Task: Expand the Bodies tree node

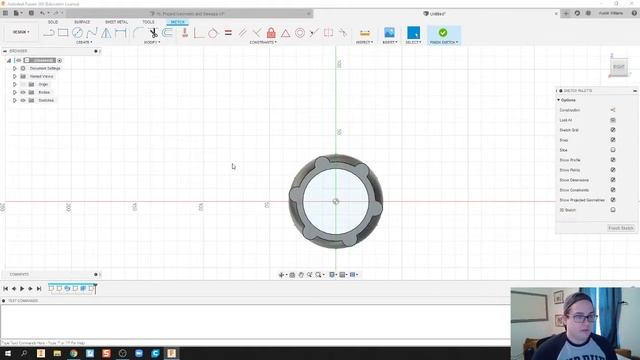Action: [x=15, y=92]
